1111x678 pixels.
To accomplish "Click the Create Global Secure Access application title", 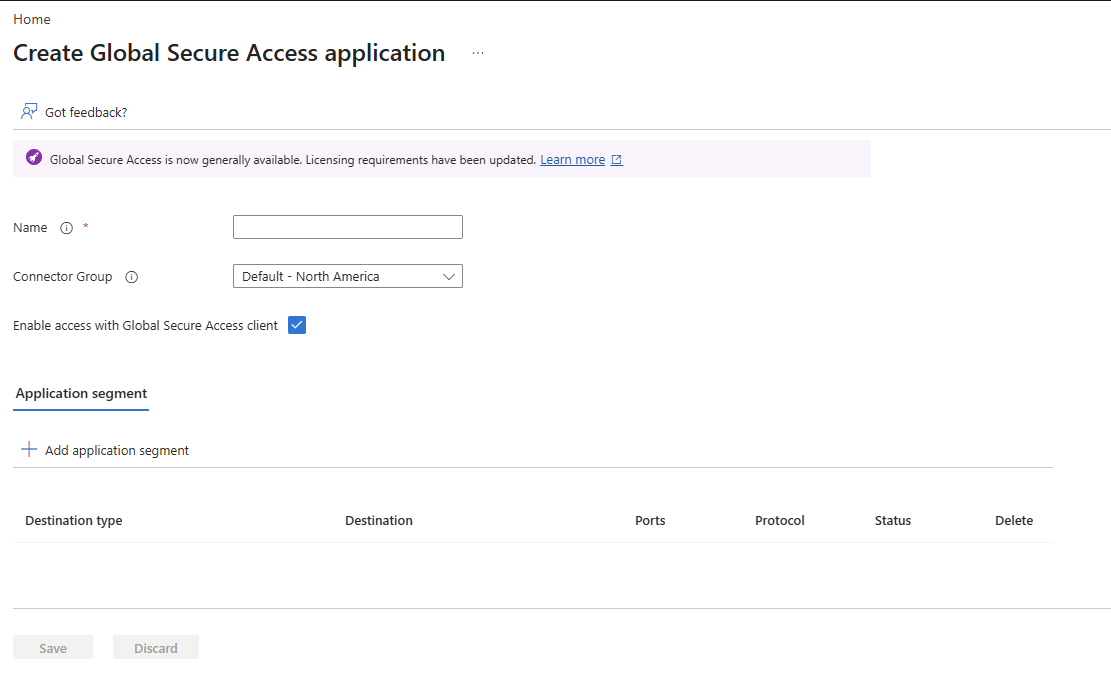I will [x=229, y=53].
